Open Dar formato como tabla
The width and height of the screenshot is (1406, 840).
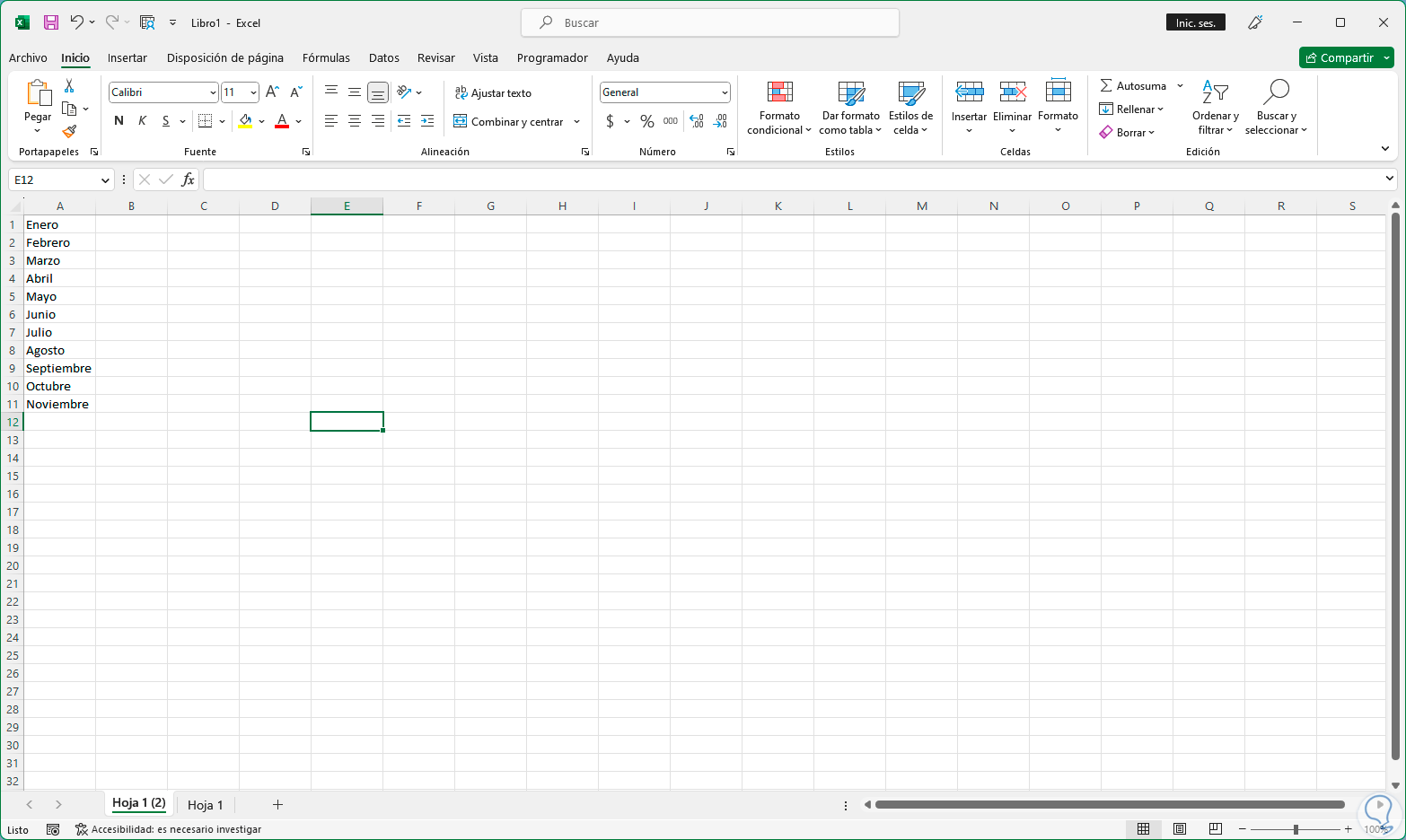click(x=850, y=108)
